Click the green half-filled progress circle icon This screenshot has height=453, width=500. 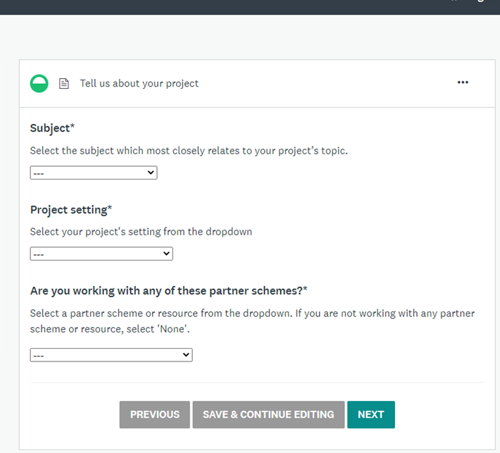(39, 83)
